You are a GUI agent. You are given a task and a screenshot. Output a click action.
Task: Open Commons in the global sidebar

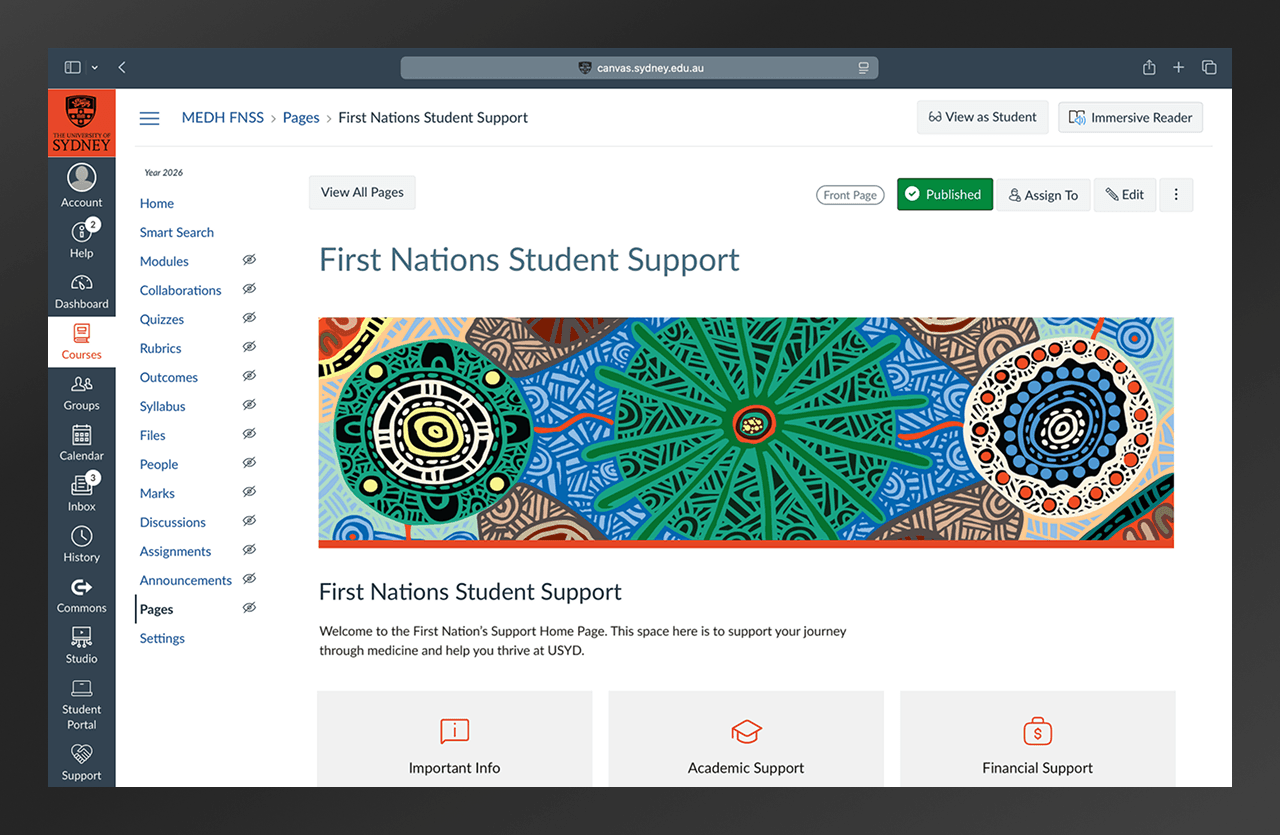click(81, 596)
